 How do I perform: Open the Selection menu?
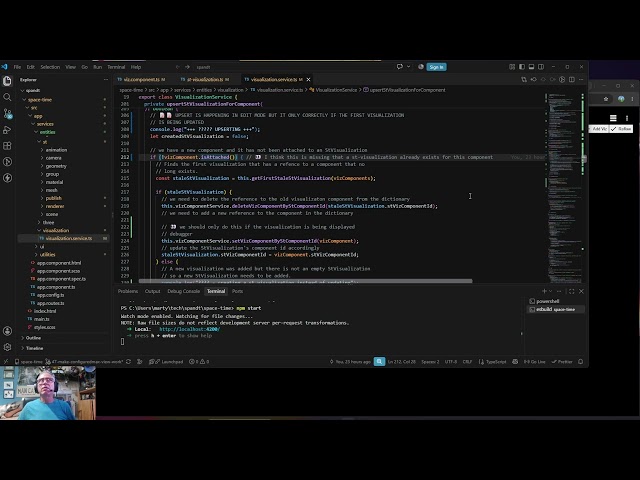click(x=50, y=67)
